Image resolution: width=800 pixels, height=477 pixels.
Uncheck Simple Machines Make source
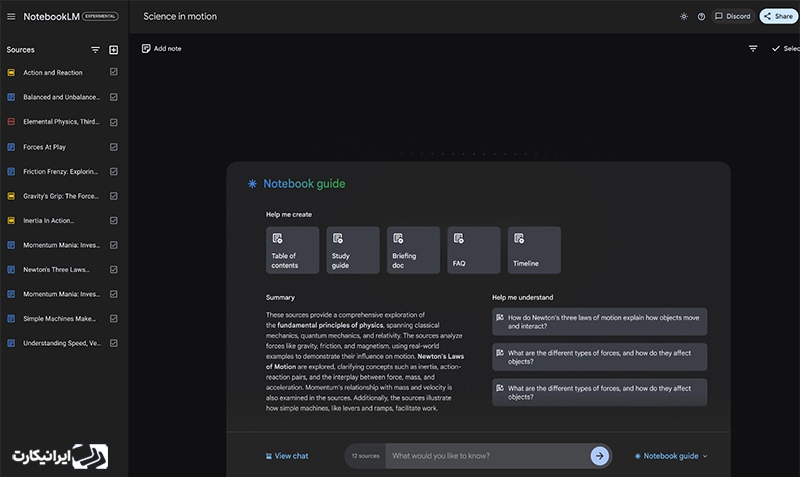pos(114,318)
